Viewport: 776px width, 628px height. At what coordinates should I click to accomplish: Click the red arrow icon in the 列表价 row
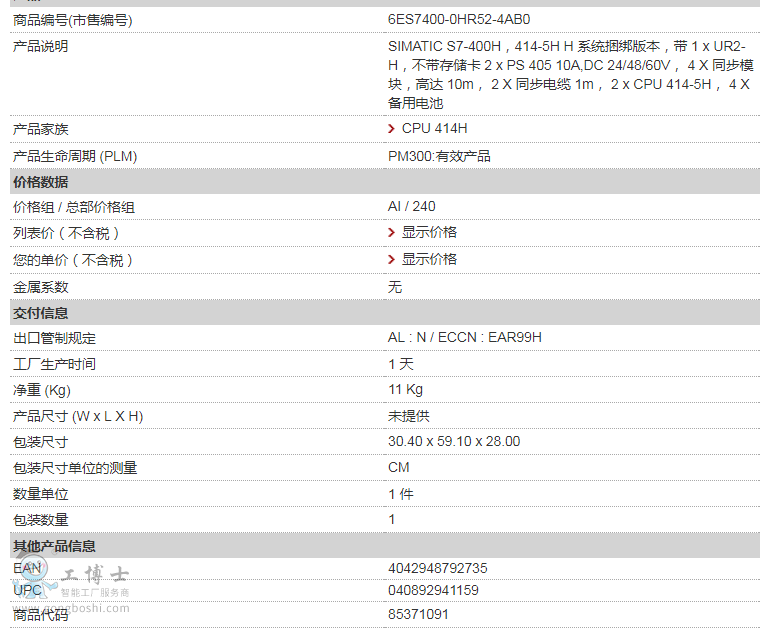(392, 232)
